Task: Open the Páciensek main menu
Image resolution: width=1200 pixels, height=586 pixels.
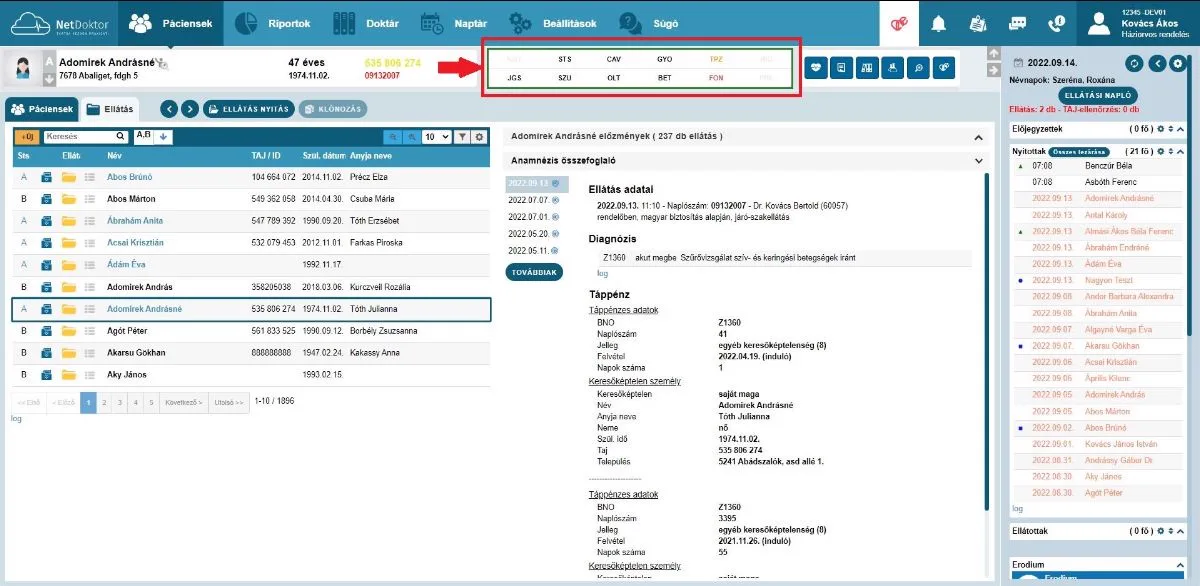Action: pos(171,23)
